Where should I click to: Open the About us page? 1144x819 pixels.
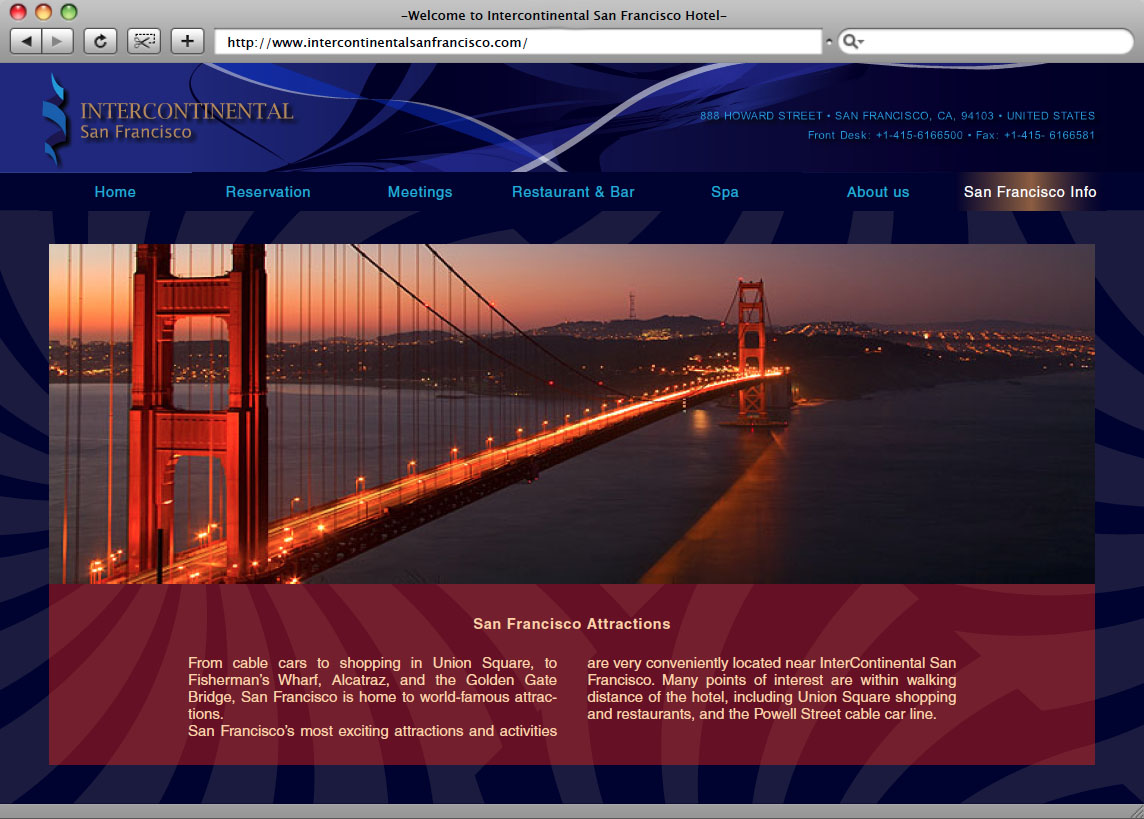click(878, 192)
